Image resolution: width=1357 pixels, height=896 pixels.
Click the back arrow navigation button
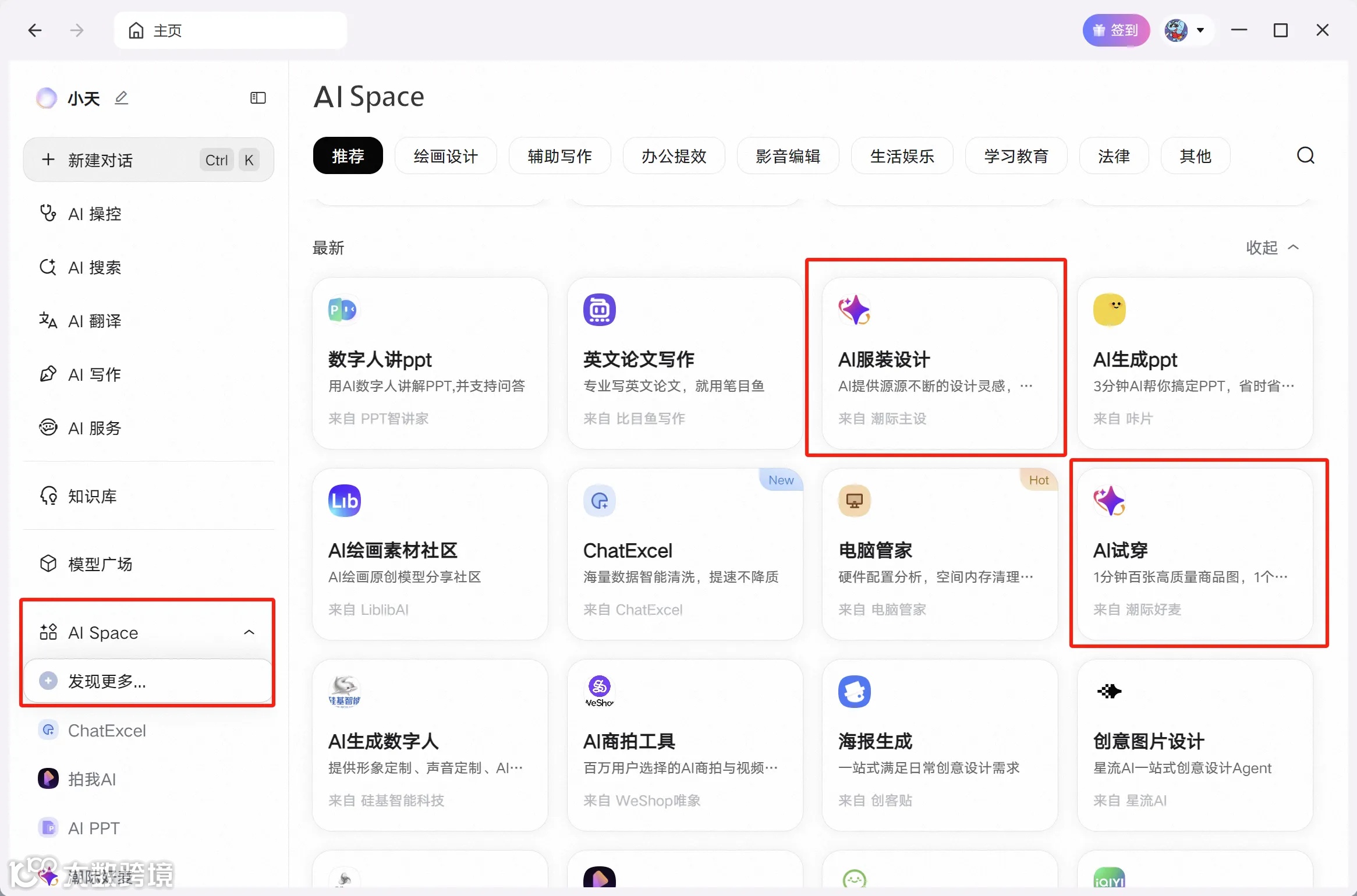(35, 30)
